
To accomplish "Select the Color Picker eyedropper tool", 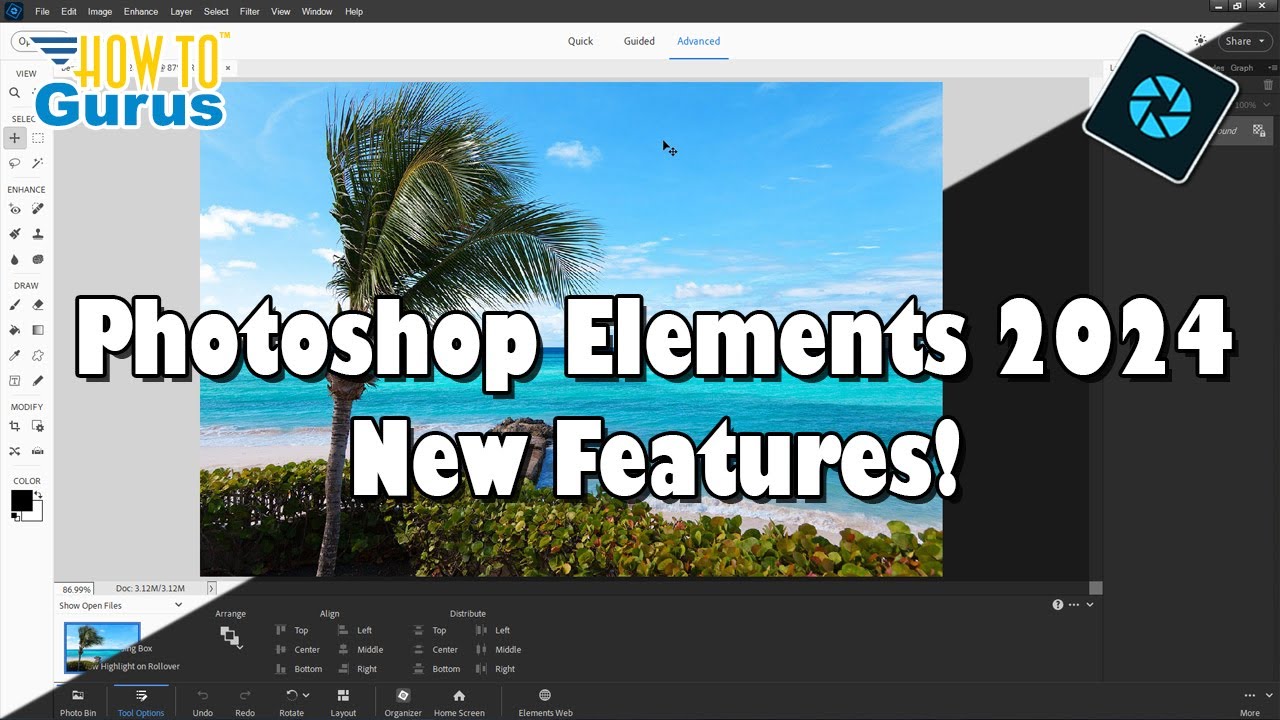I will 15,355.
